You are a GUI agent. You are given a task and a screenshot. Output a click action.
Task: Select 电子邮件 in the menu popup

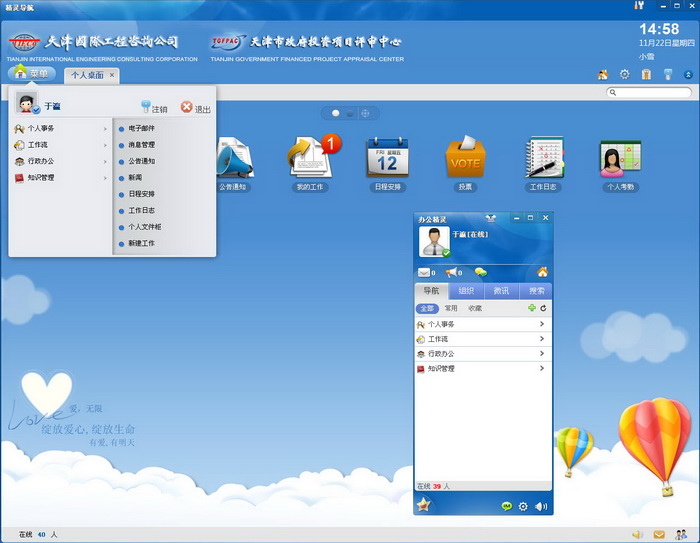[x=141, y=129]
